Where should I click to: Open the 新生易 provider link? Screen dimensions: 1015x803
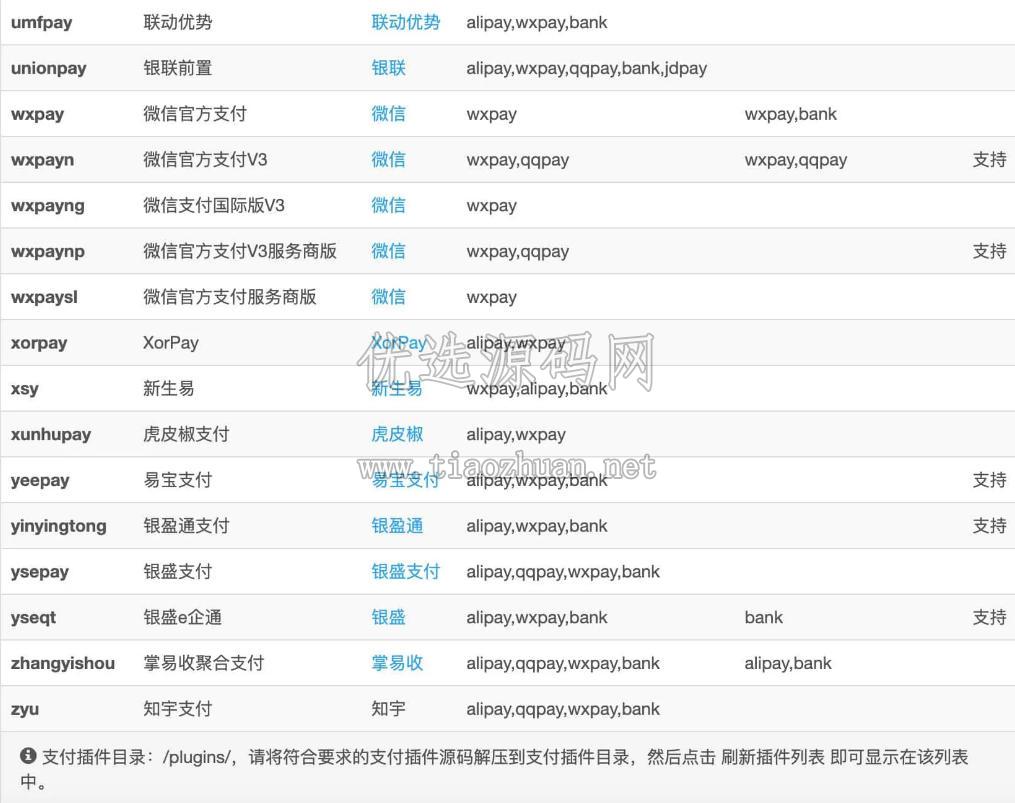point(397,389)
